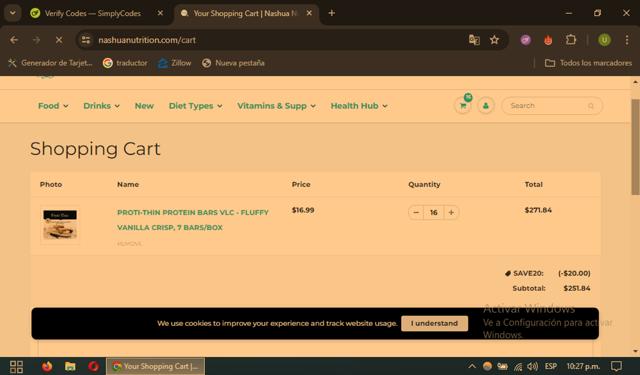The image size is (640, 375).
Task: Select the $271.84 total value
Action: pos(538,210)
